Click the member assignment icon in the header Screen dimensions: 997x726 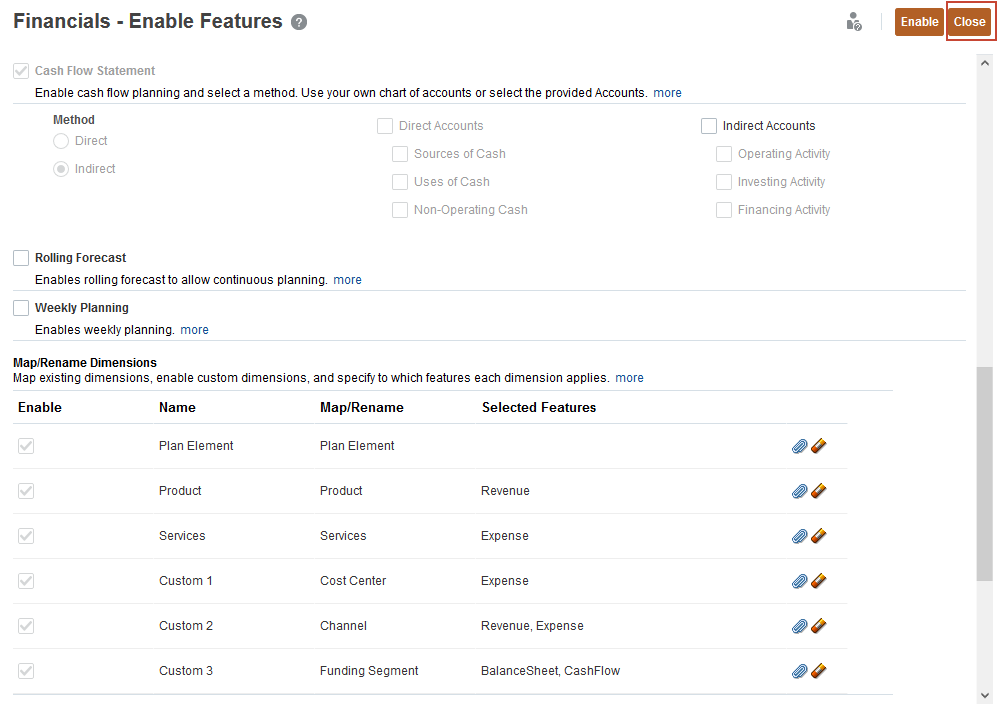coord(854,21)
